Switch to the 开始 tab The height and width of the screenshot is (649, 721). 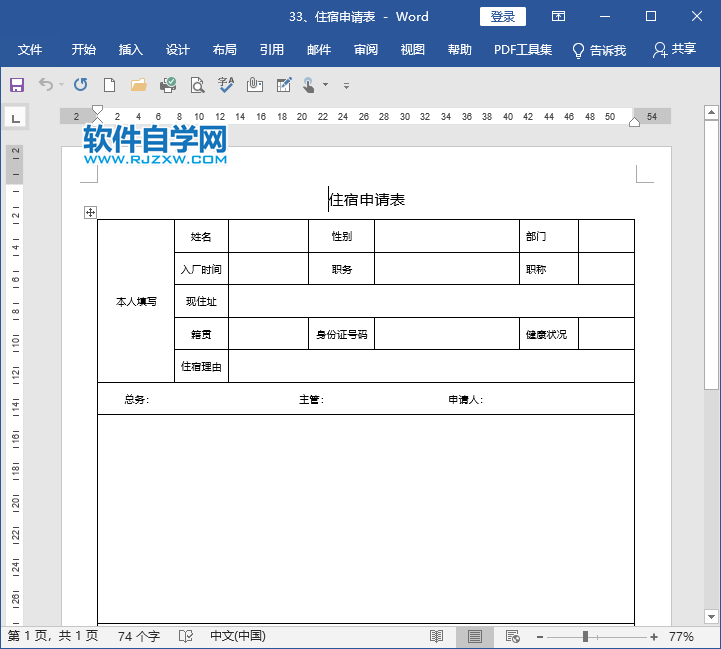pos(84,49)
